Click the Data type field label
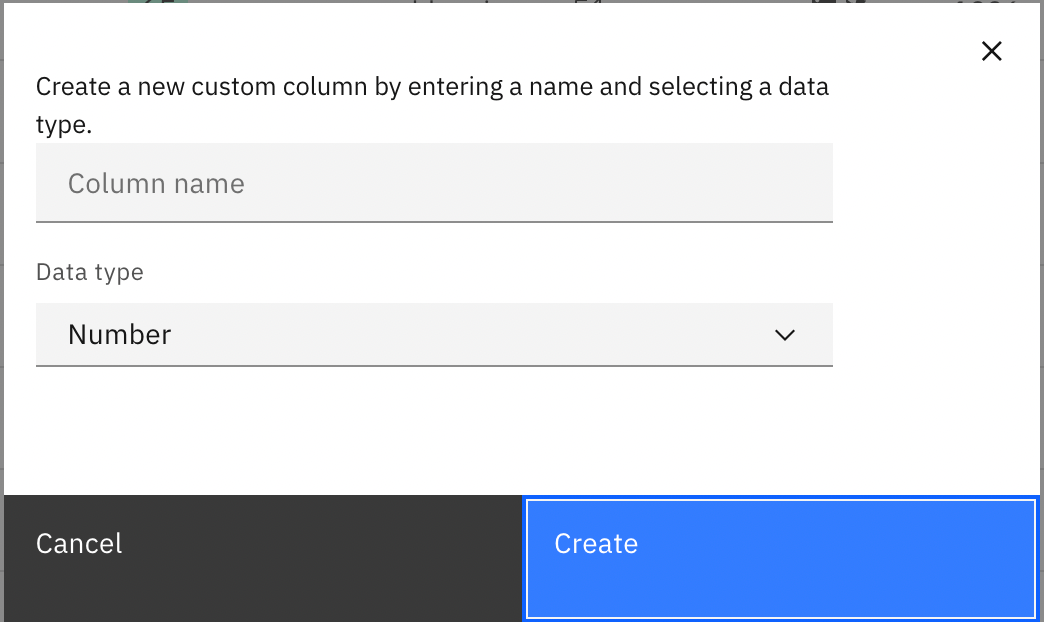Image resolution: width=1044 pixels, height=622 pixels. coord(90,272)
